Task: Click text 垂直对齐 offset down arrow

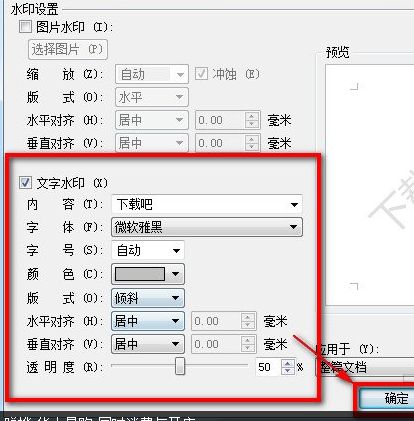Action: tap(248, 348)
